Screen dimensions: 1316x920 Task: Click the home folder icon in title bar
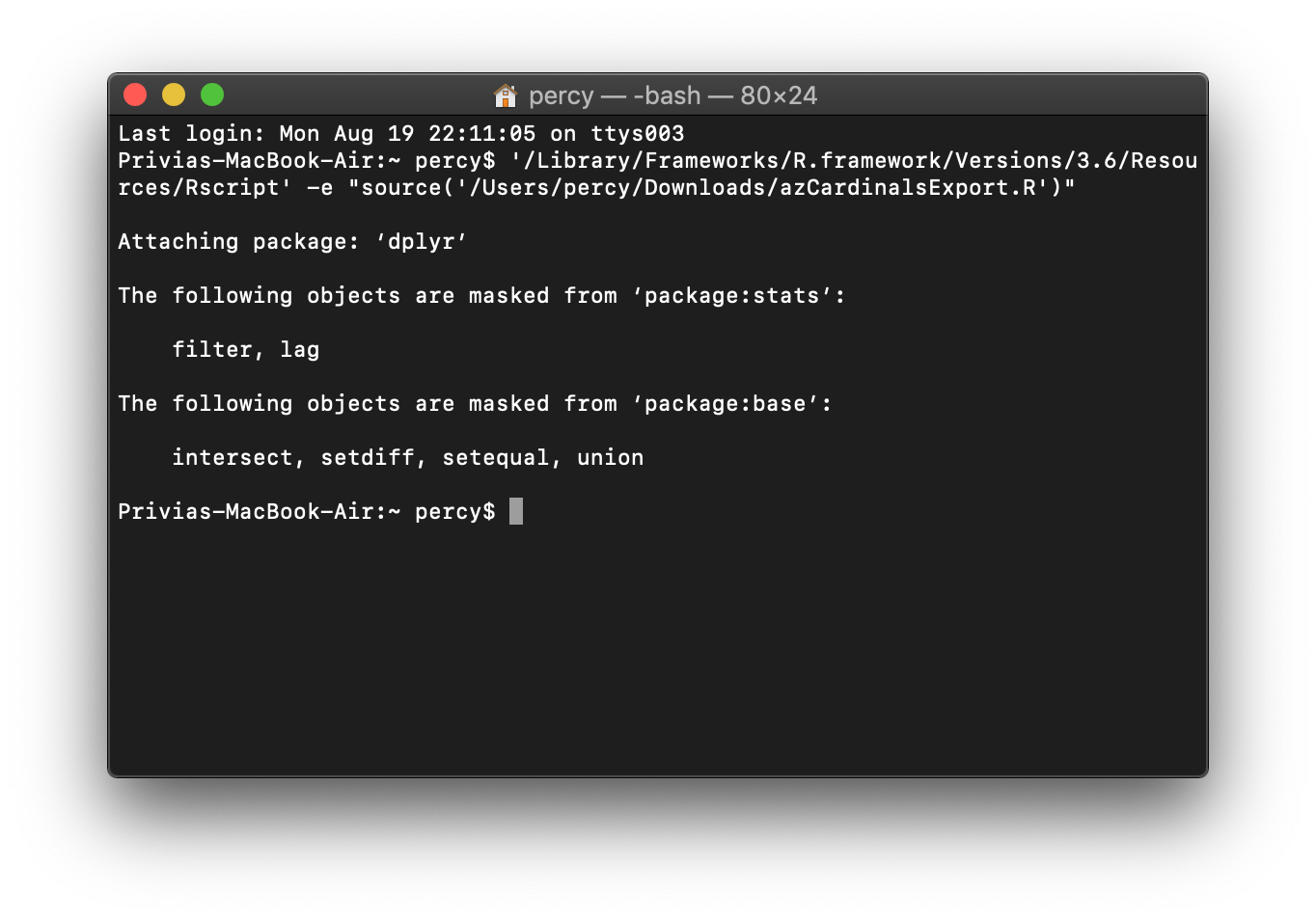pyautogui.click(x=506, y=95)
